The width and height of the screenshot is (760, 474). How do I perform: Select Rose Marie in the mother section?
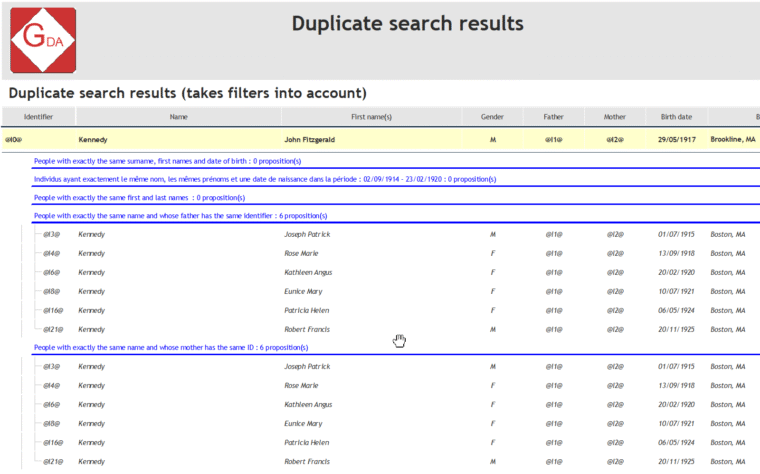click(x=301, y=385)
